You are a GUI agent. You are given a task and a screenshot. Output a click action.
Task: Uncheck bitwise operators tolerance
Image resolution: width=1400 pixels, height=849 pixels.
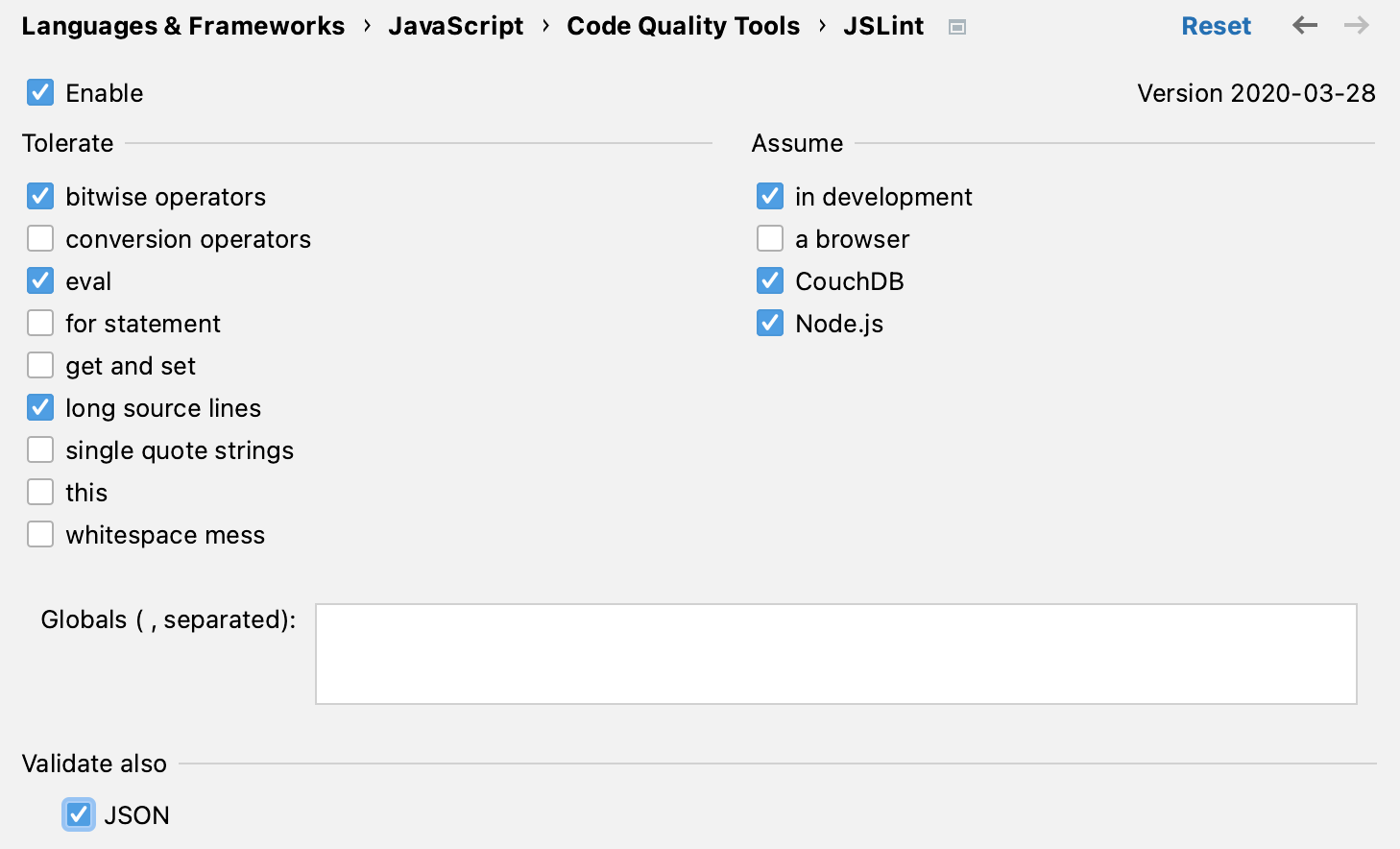(40, 197)
